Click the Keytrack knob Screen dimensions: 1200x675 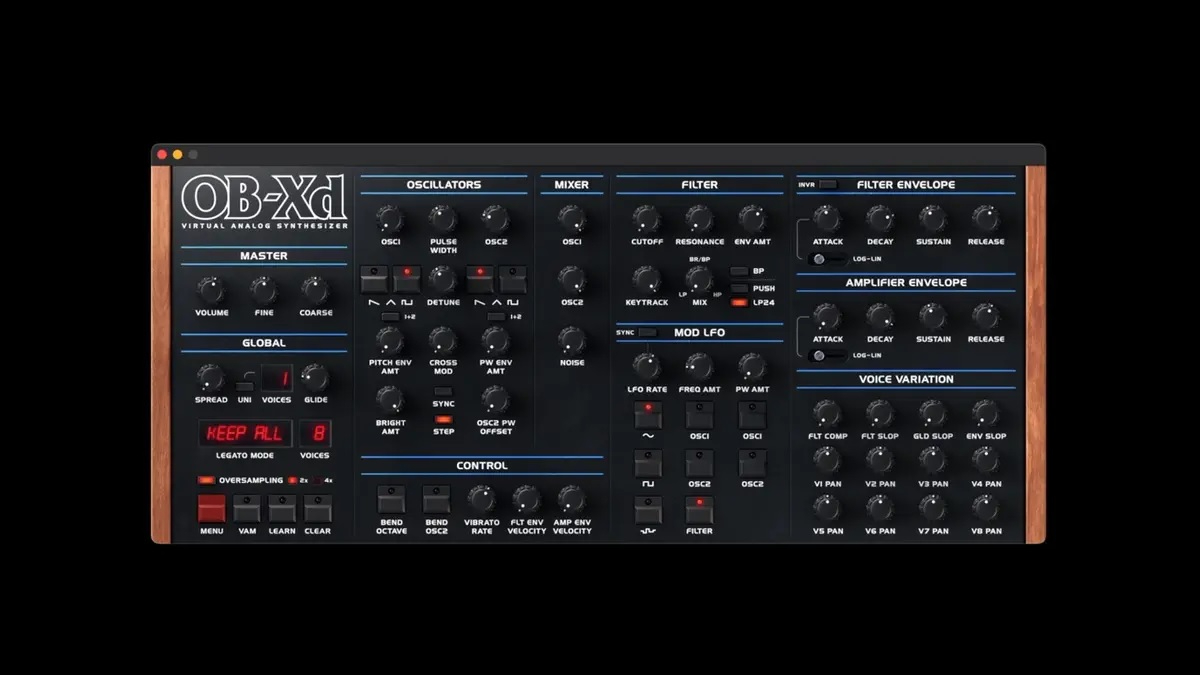(x=647, y=280)
